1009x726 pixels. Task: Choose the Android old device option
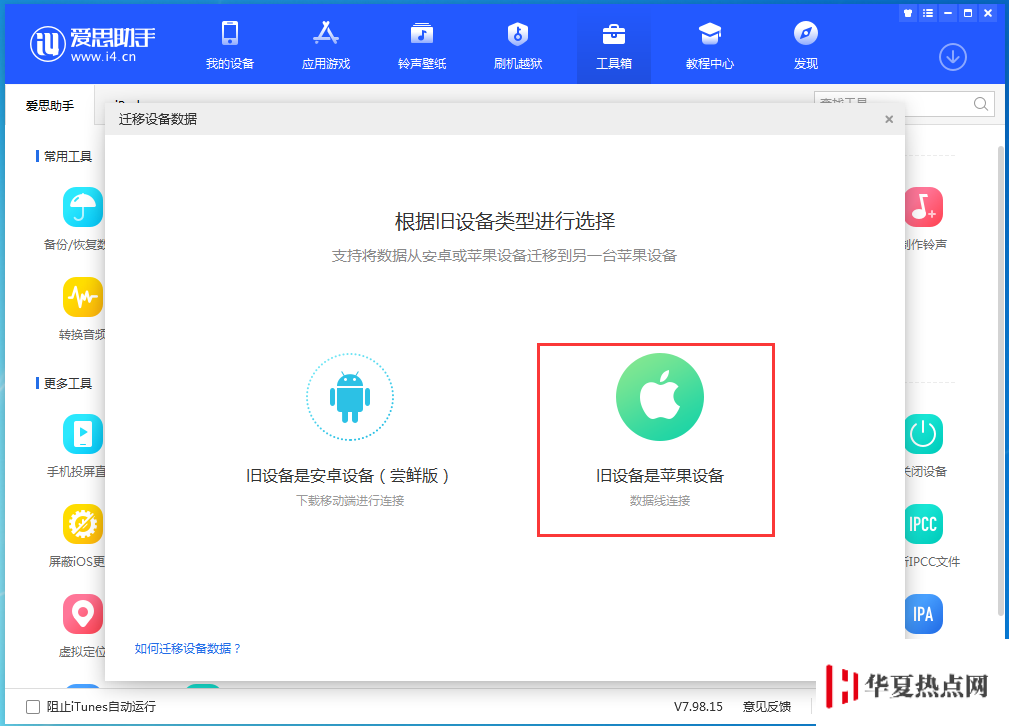(349, 397)
